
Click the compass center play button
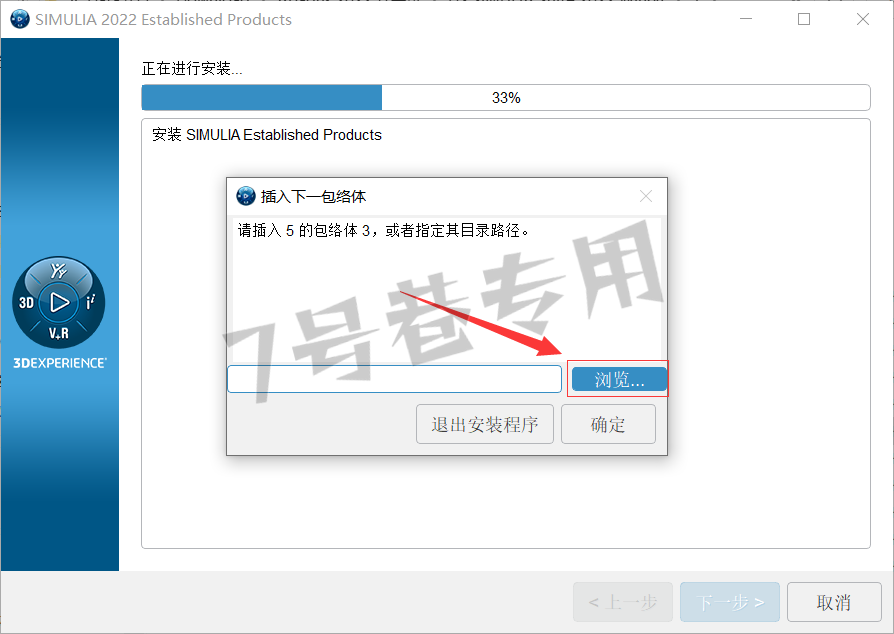tap(59, 302)
